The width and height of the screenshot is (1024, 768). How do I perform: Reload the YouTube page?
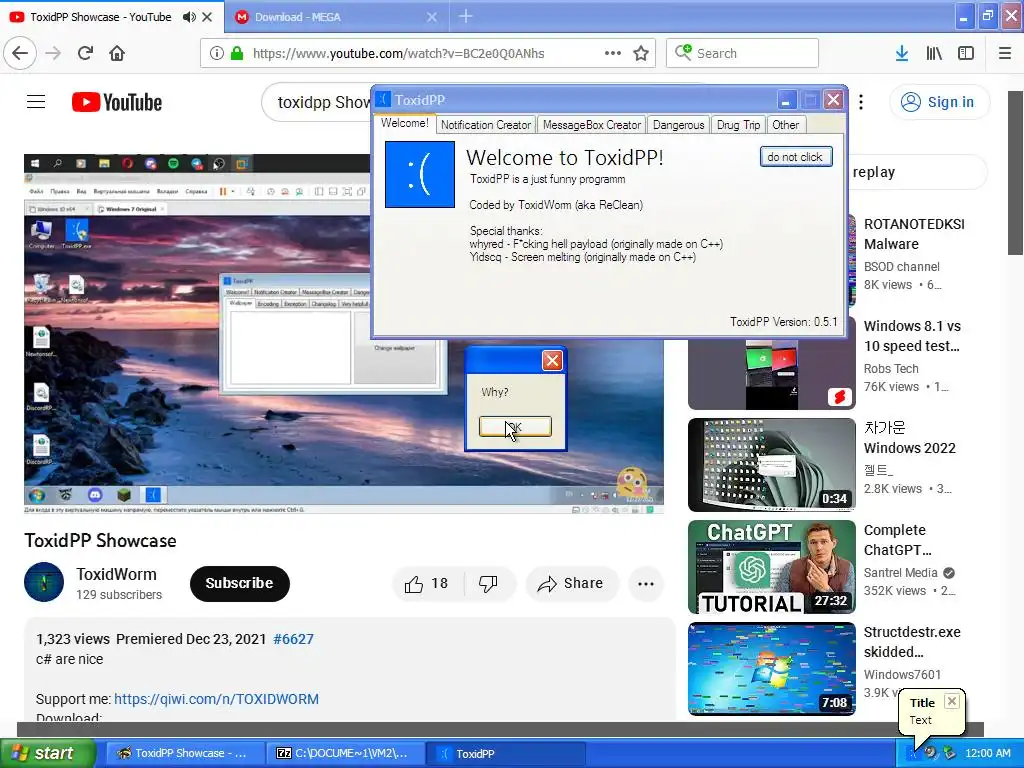click(85, 53)
